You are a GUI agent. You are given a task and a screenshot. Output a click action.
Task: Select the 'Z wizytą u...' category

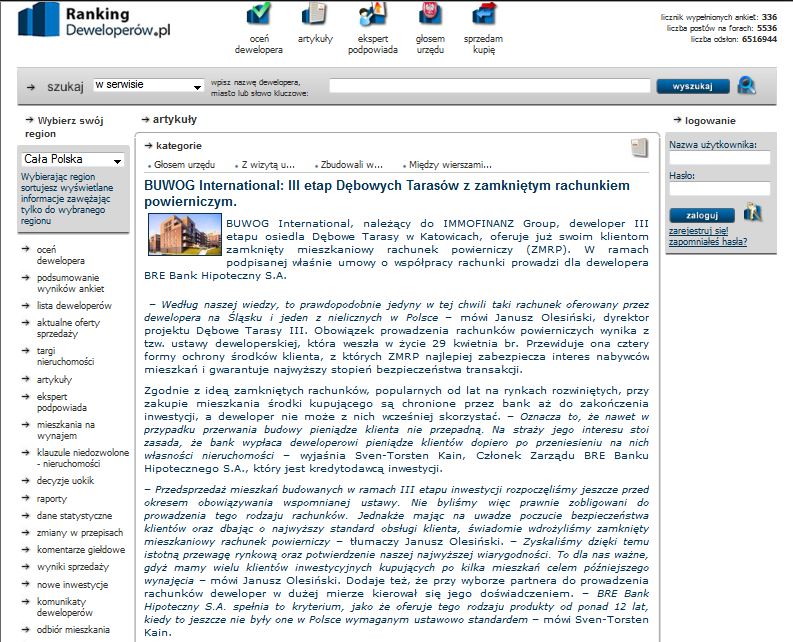[x=268, y=165]
